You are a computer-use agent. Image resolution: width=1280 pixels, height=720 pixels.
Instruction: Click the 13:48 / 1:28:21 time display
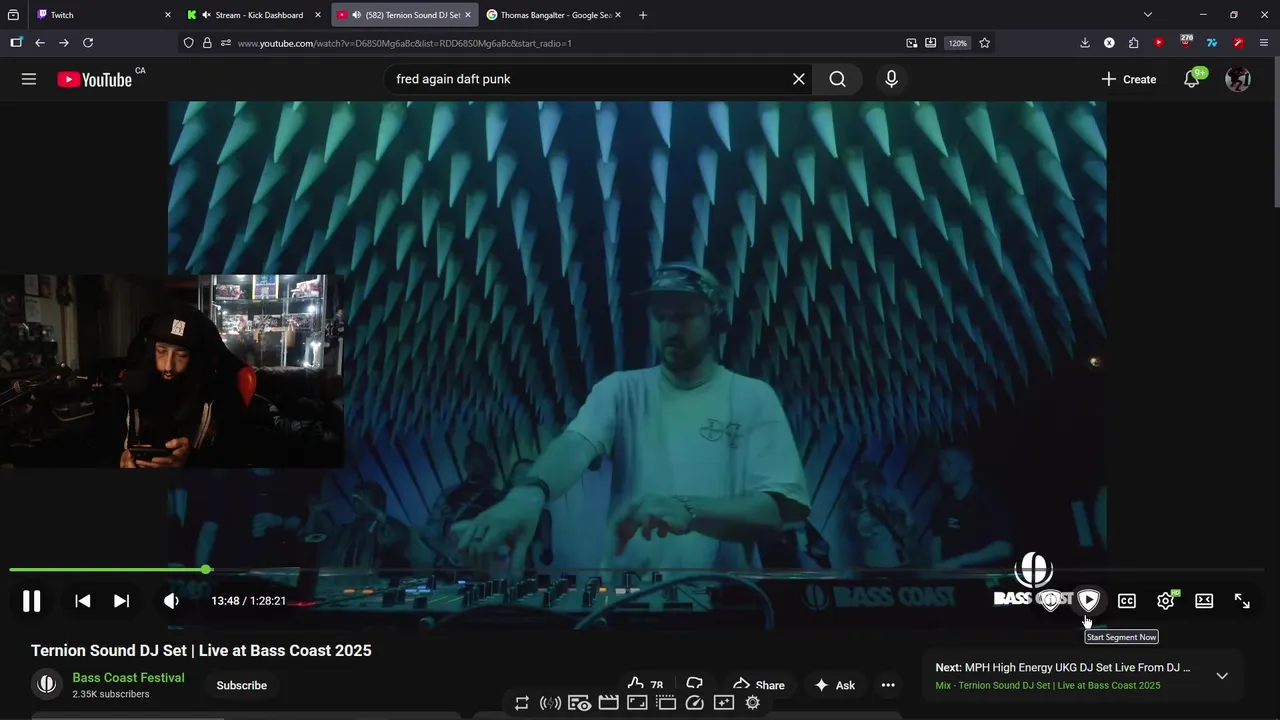249,601
